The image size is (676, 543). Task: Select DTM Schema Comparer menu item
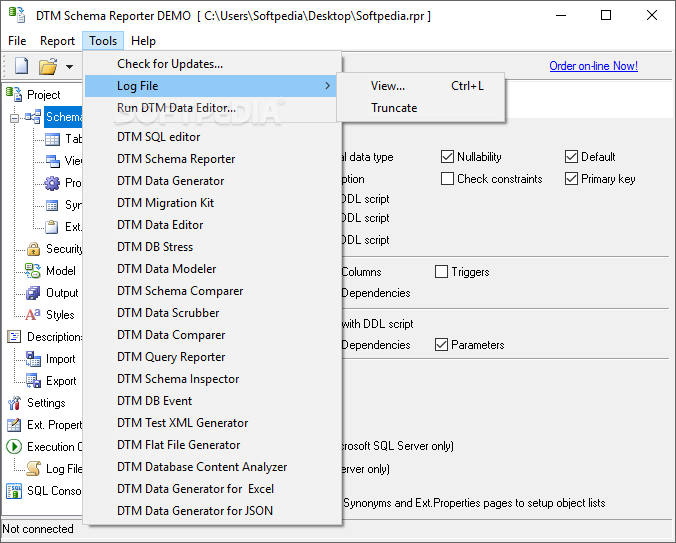pos(210,291)
